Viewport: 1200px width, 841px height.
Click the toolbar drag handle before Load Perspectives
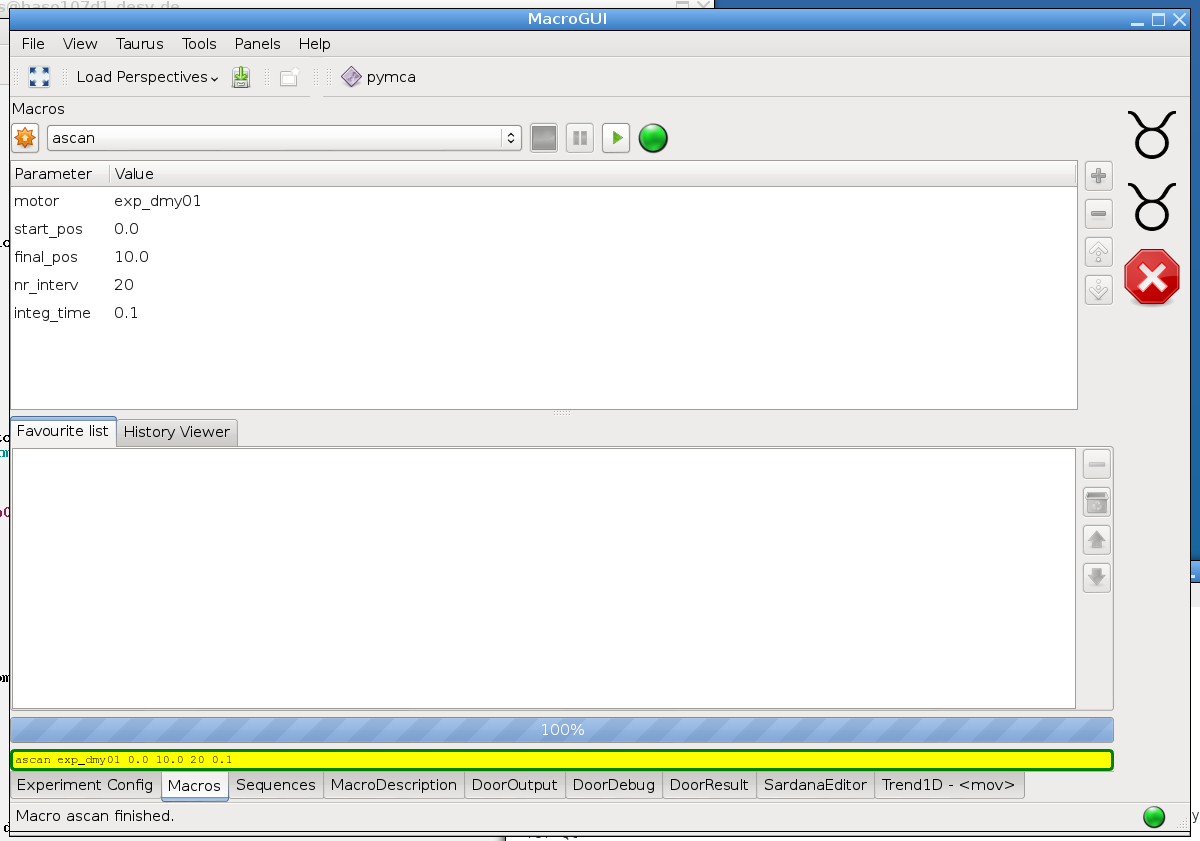click(x=66, y=77)
